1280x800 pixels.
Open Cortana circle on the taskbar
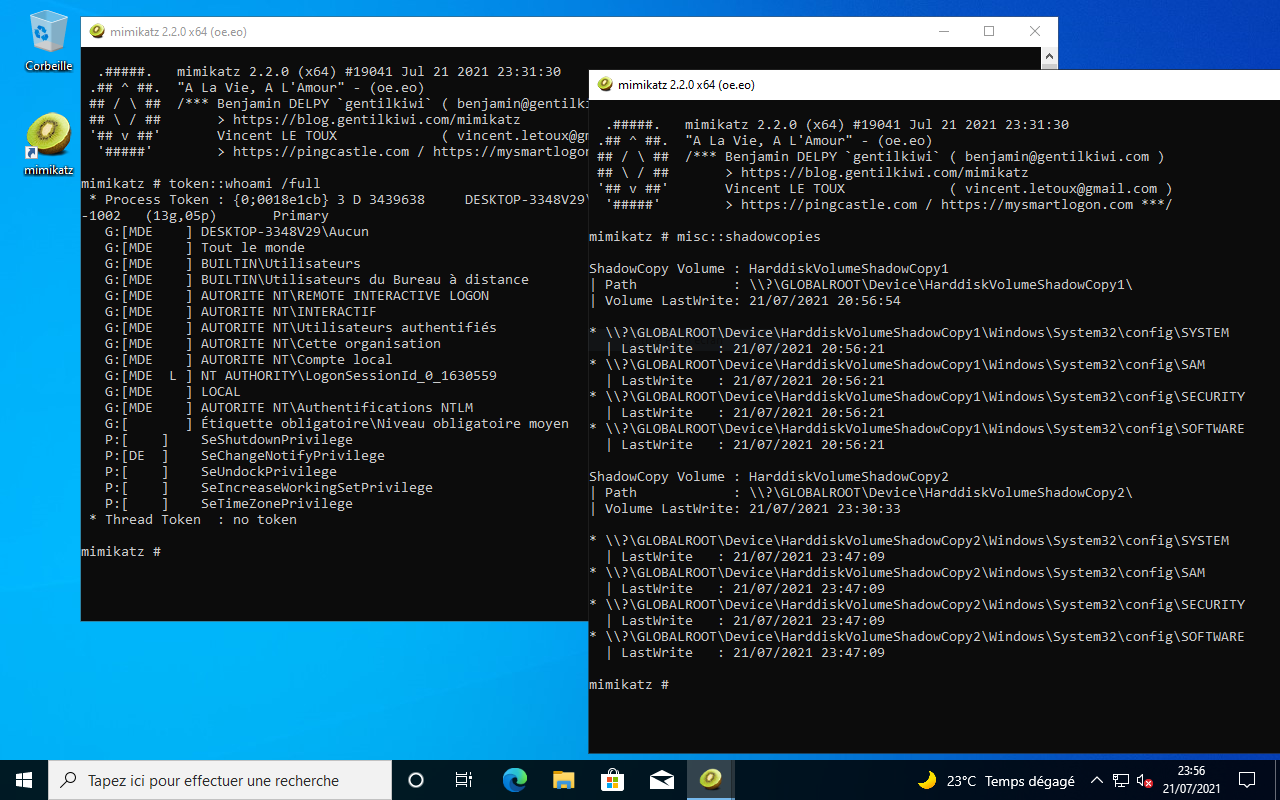416,780
